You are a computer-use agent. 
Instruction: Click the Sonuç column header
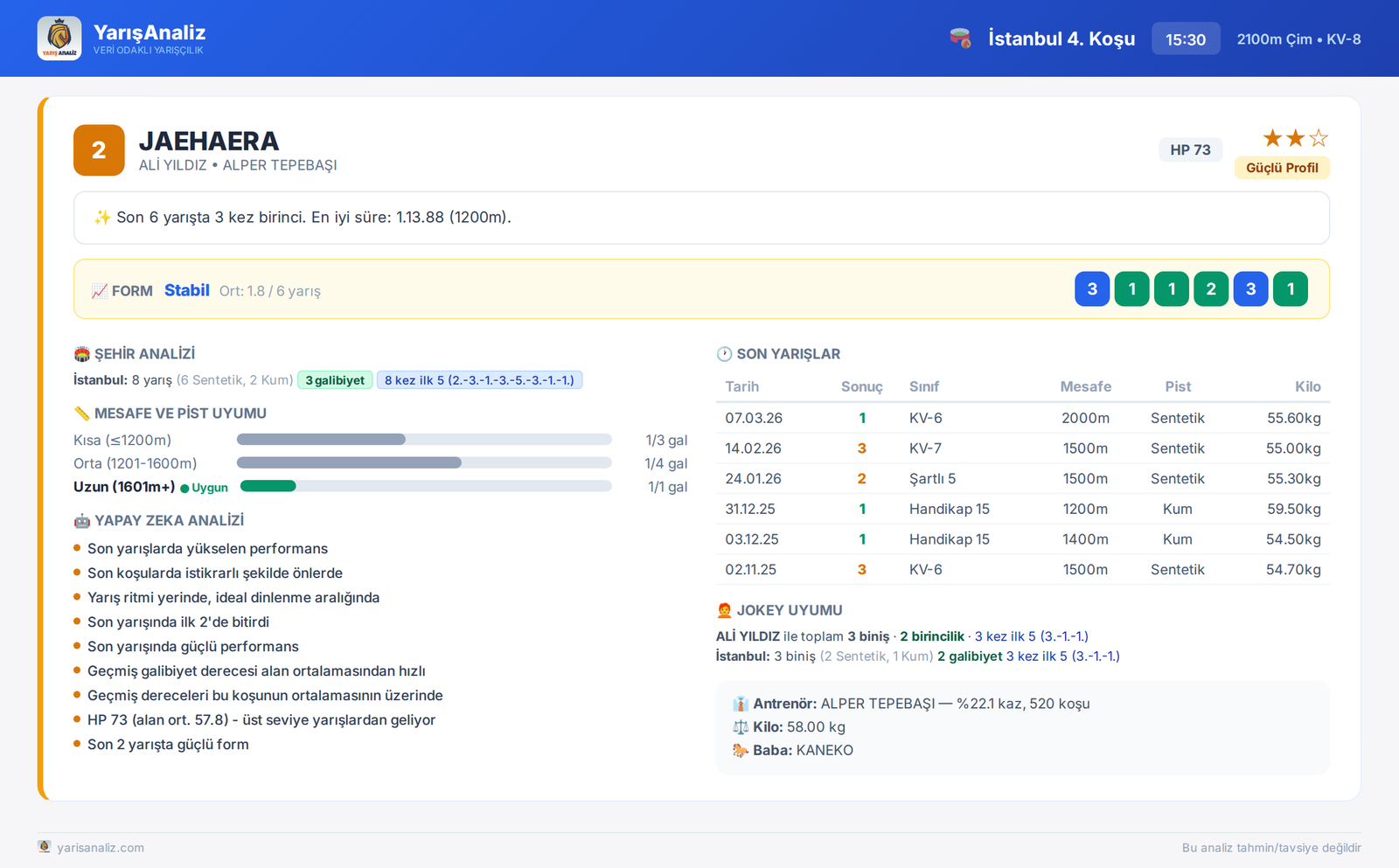tap(862, 386)
